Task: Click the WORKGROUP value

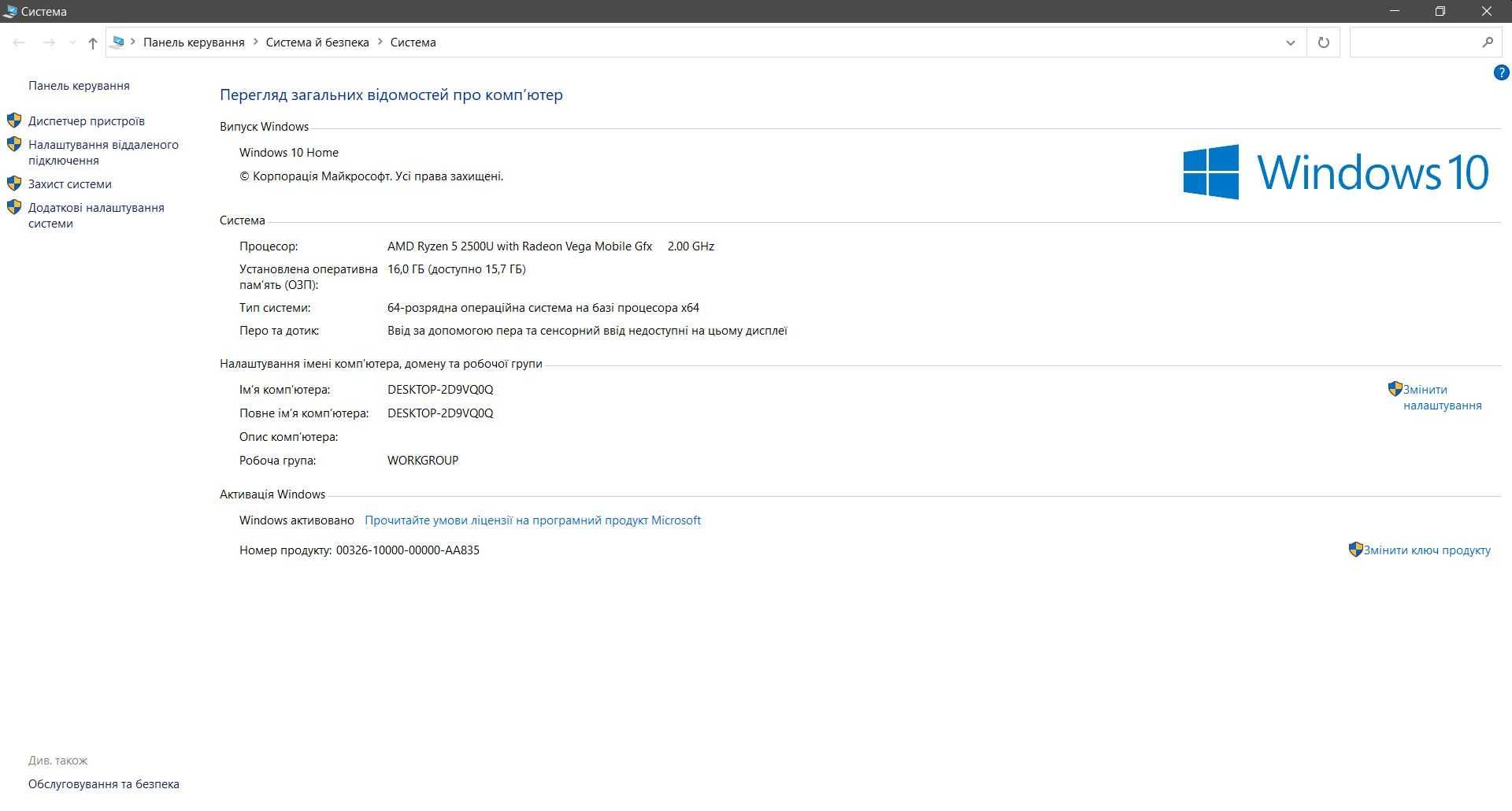Action: point(423,461)
